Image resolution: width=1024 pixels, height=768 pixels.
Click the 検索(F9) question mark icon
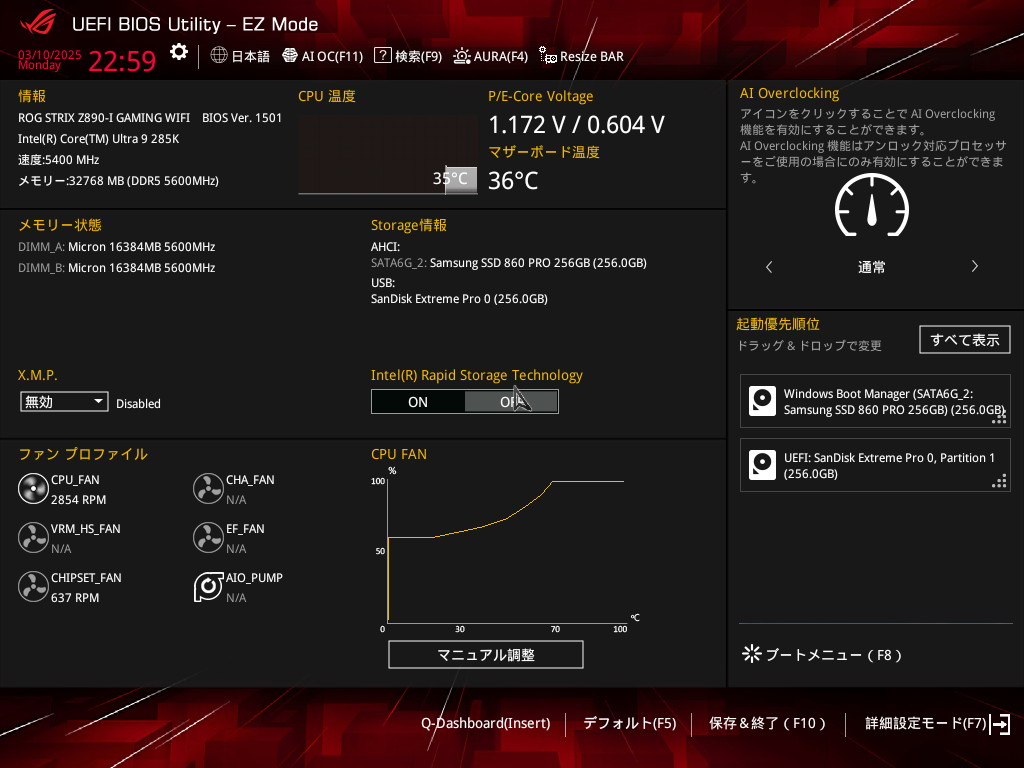coord(383,56)
